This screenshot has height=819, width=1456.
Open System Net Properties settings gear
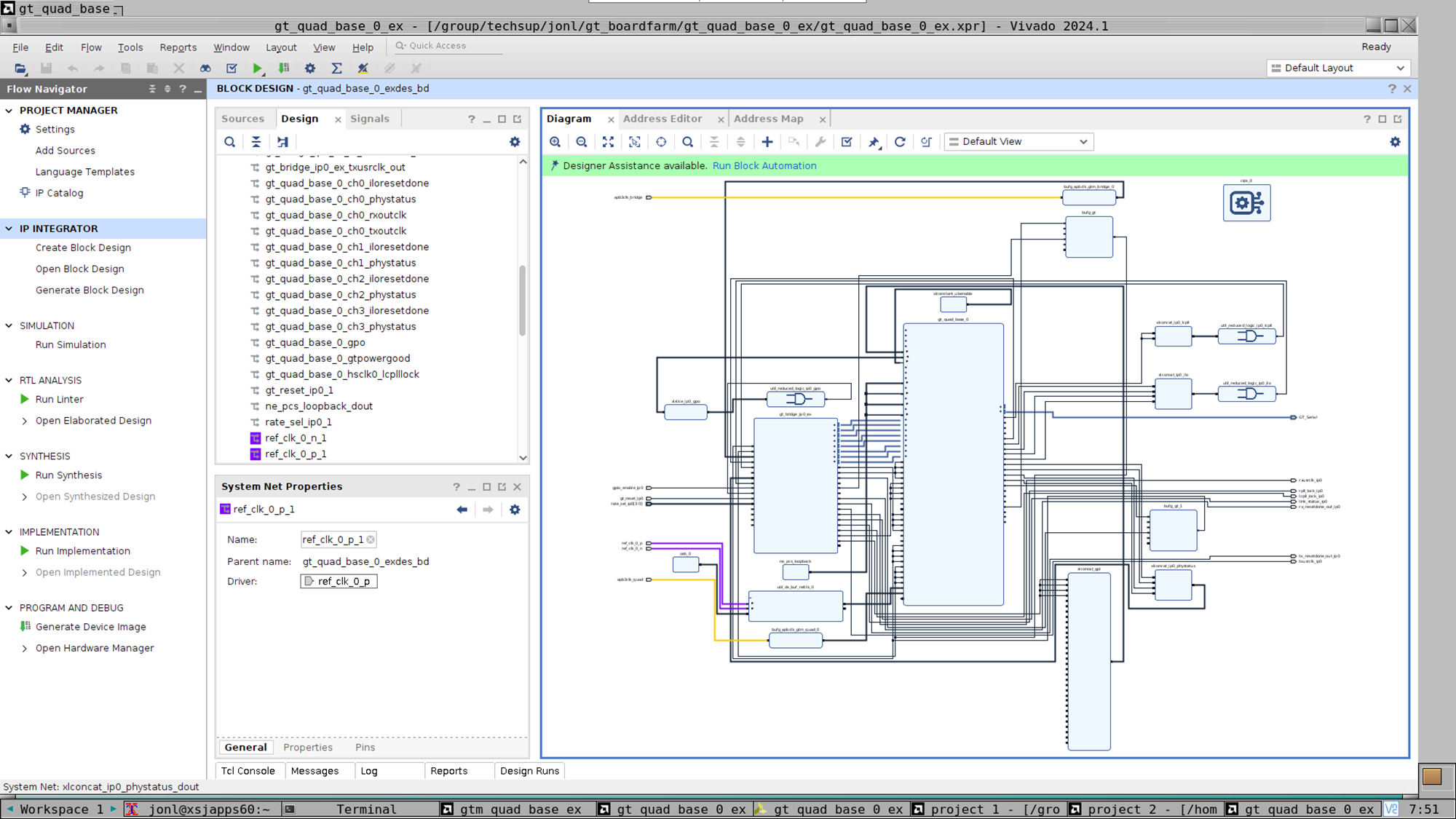515,510
